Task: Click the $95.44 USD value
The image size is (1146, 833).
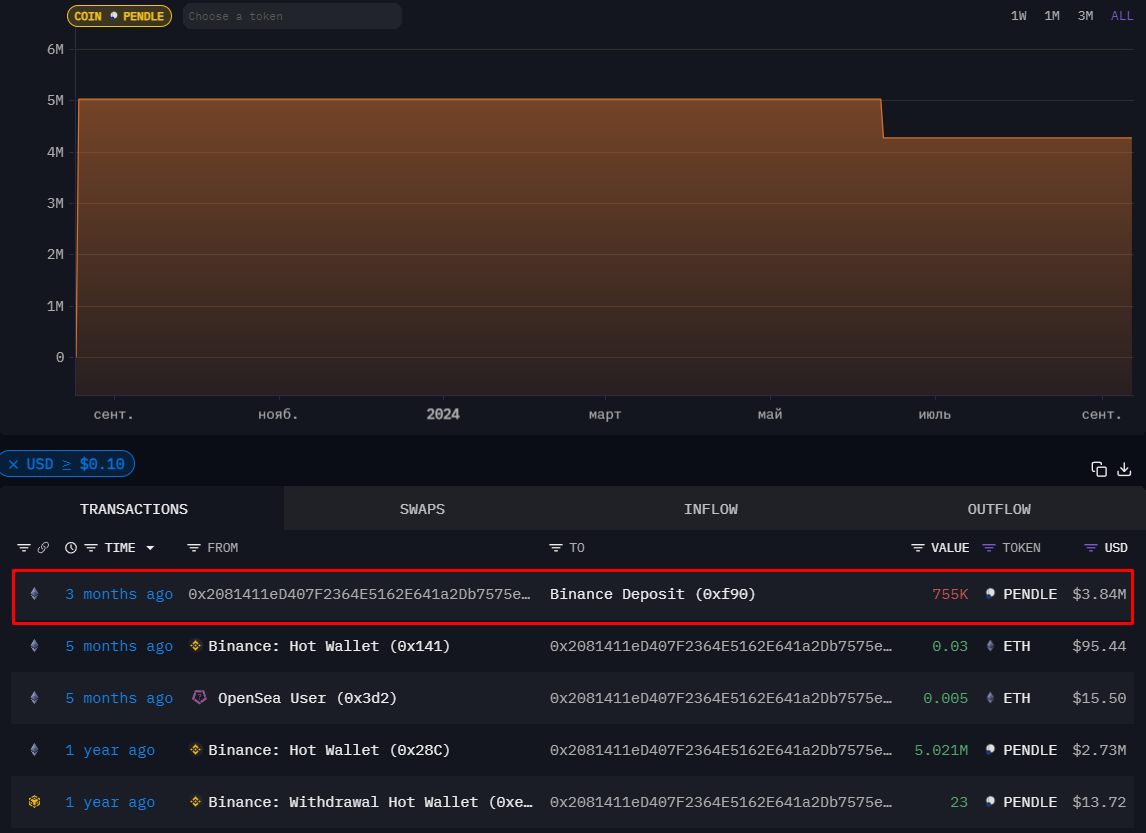Action: [x=1098, y=646]
